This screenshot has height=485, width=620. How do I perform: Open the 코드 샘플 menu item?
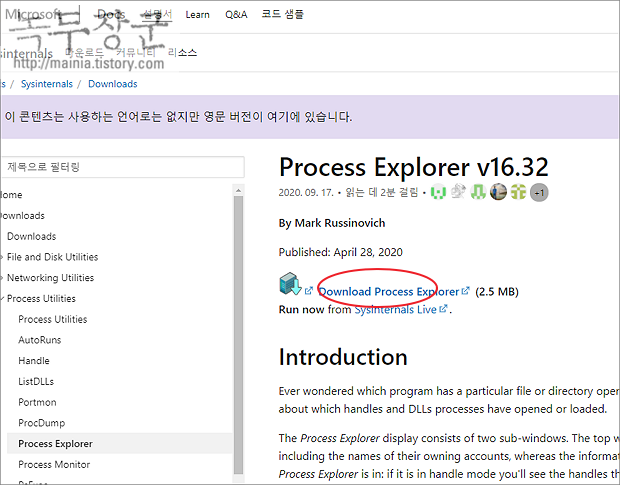282,14
